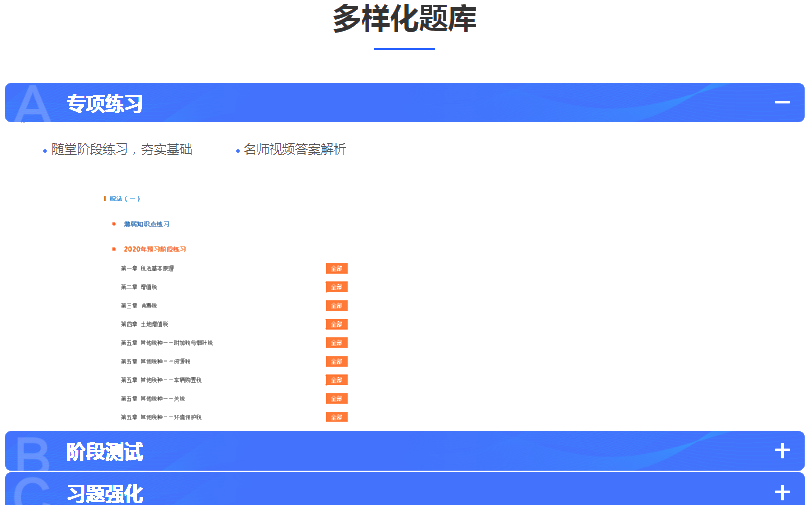Click 全部 button for 第四章 土地增值税
The image size is (807, 505).
coord(336,324)
